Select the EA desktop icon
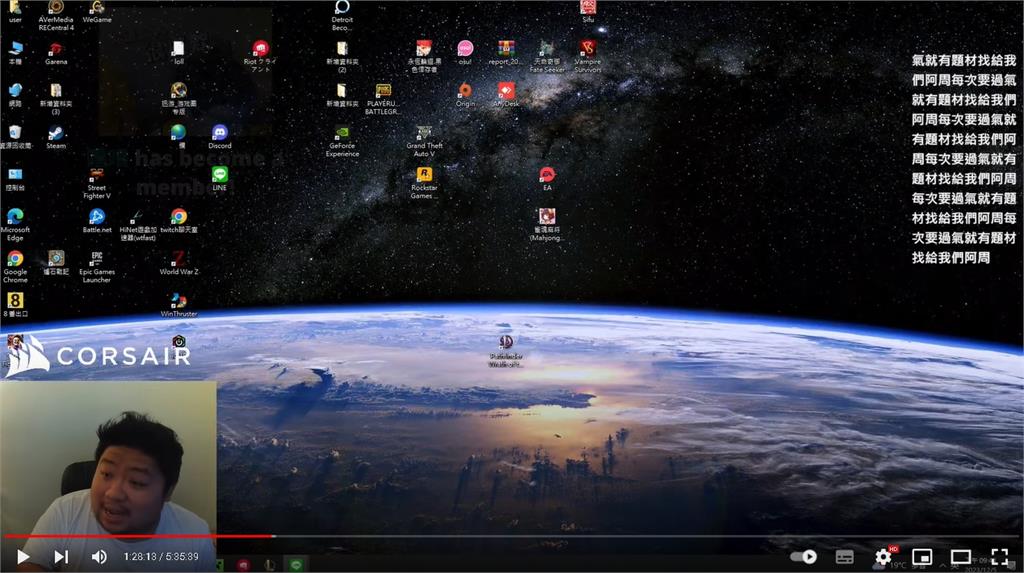 click(547, 178)
